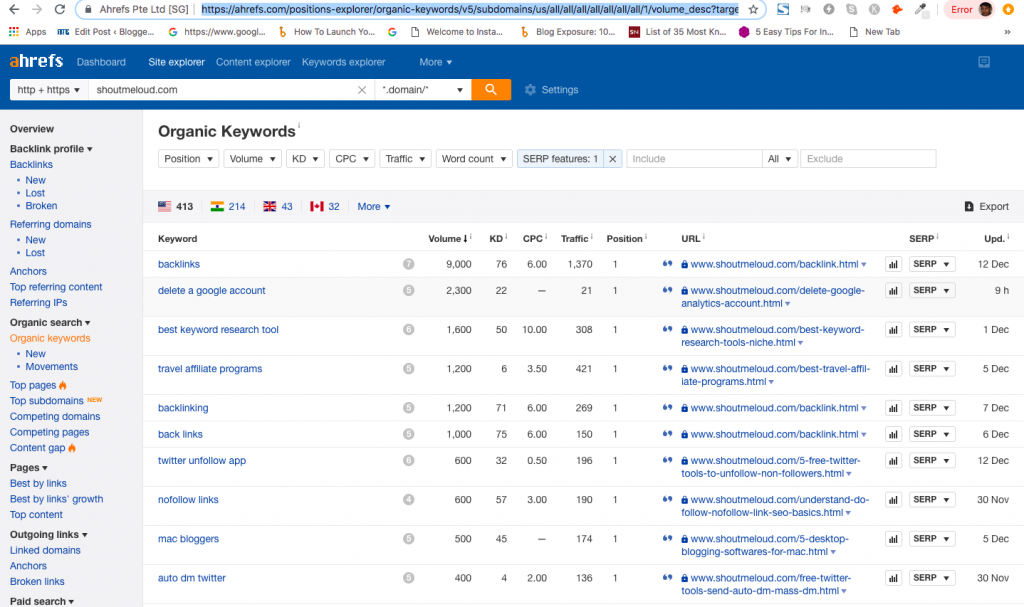
Task: Open Settings gear next to search
Action: coord(551,90)
